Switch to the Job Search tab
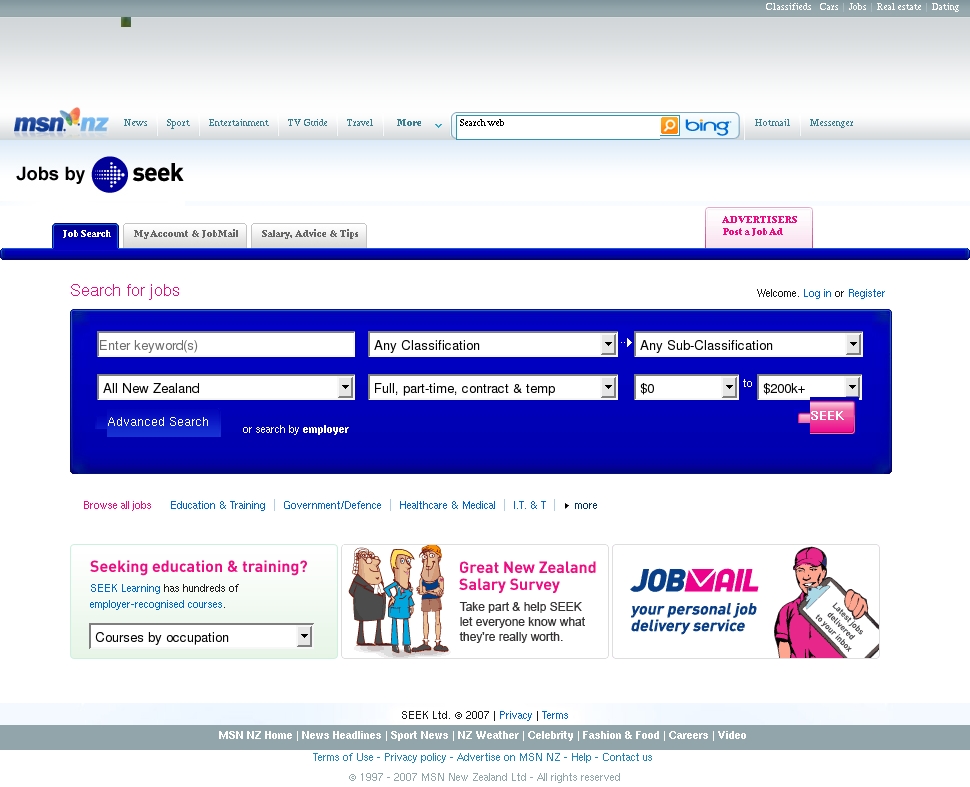Image resolution: width=970 pixels, height=787 pixels. click(86, 234)
